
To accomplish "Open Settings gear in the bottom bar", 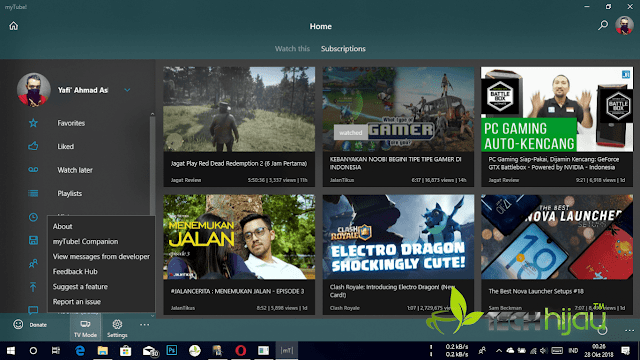I will [117, 329].
